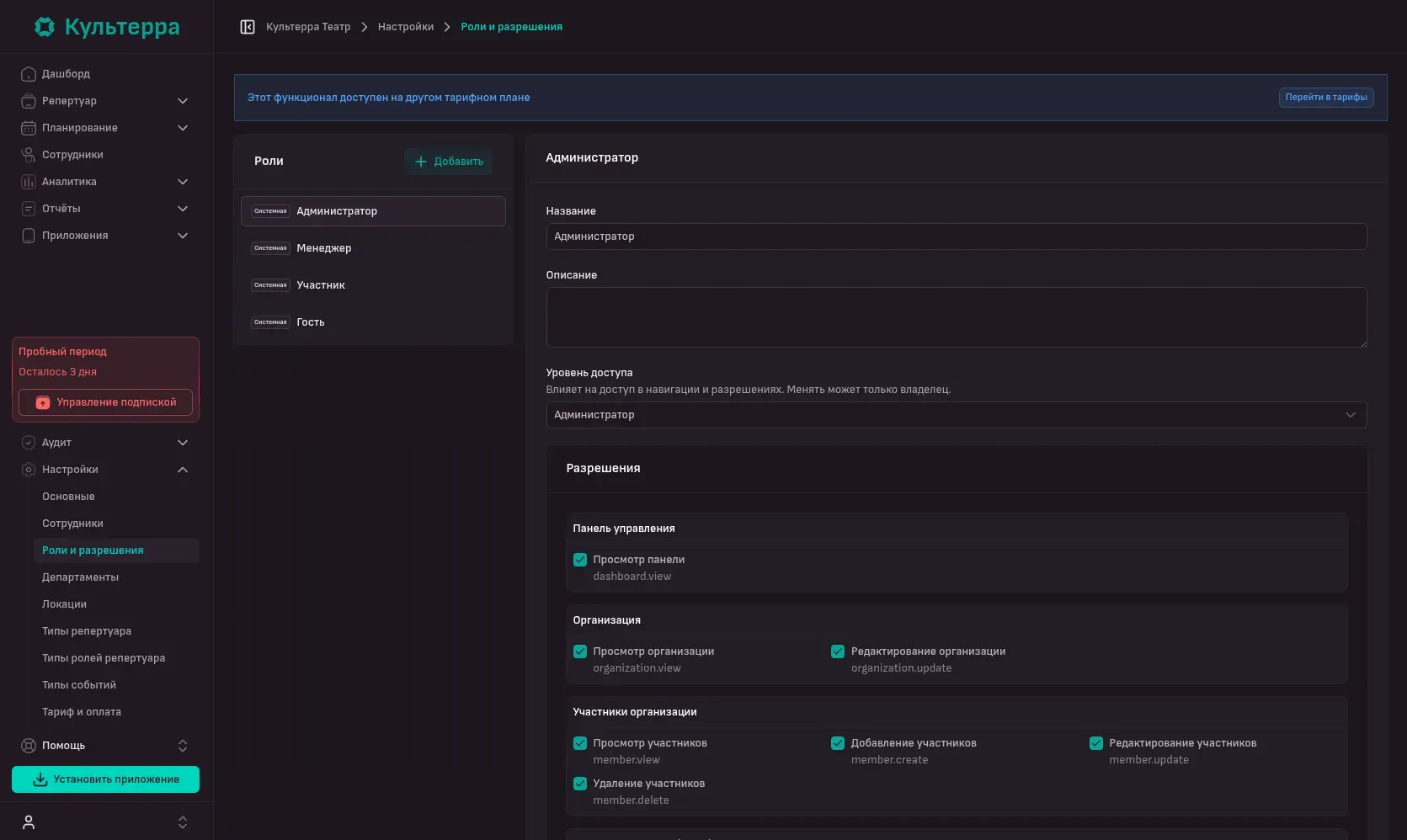Click the Приложения icon in sidebar
1407x840 pixels.
pyautogui.click(x=29, y=236)
